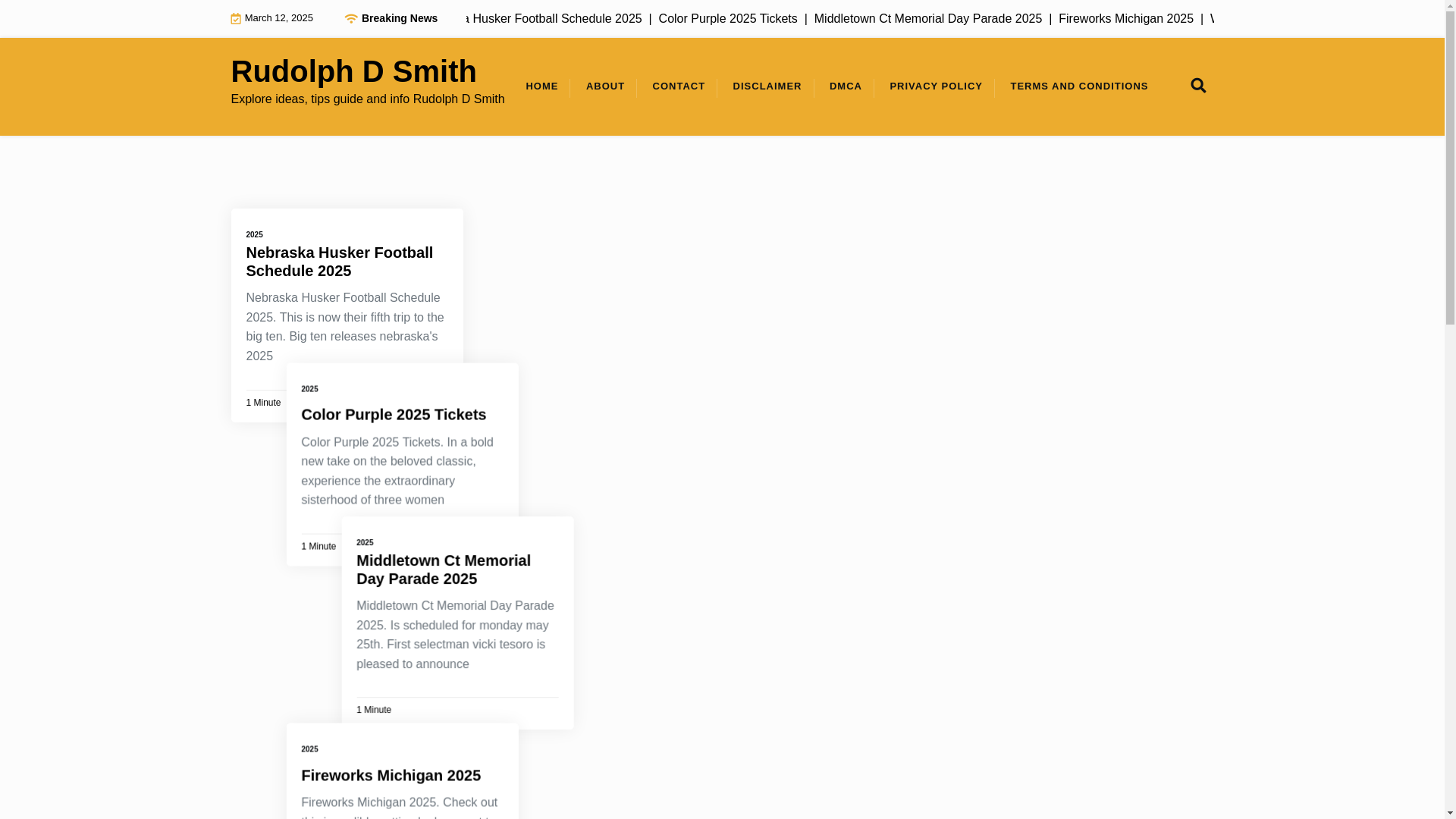Click 2025 tag above Fireworks Michigan article

point(309,749)
